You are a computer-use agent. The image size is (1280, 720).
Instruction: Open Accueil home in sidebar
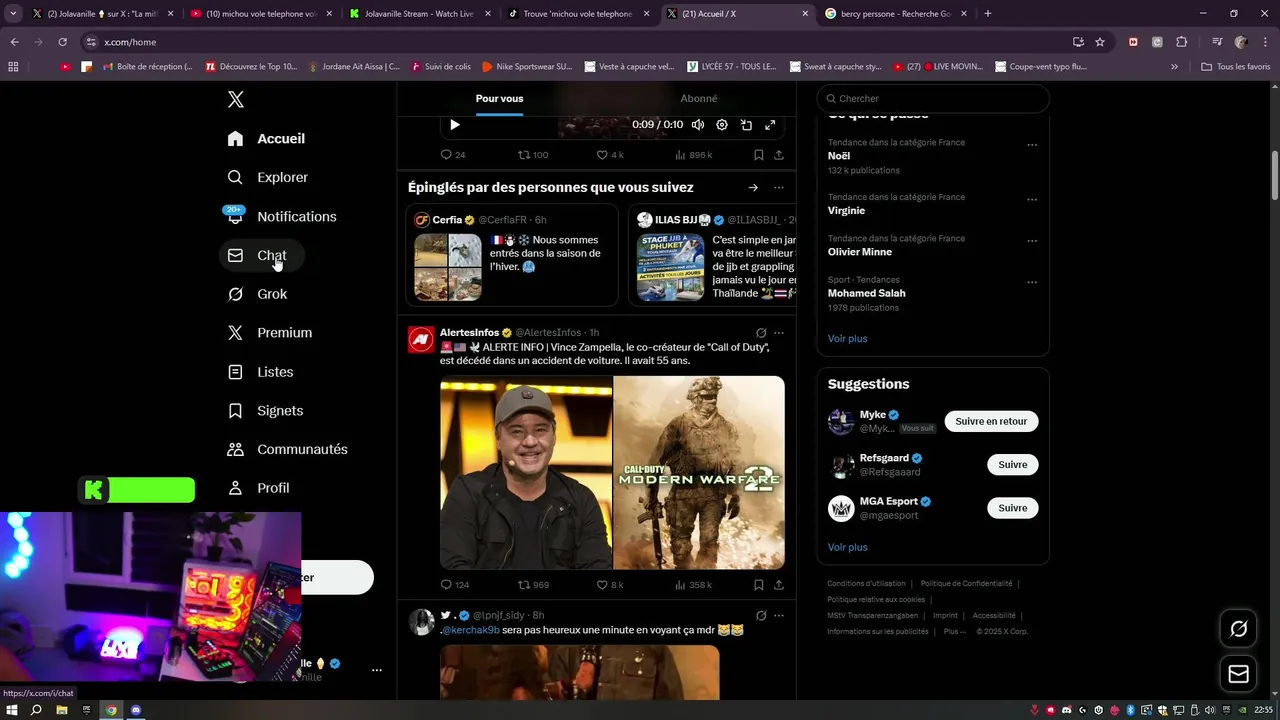tap(266, 139)
